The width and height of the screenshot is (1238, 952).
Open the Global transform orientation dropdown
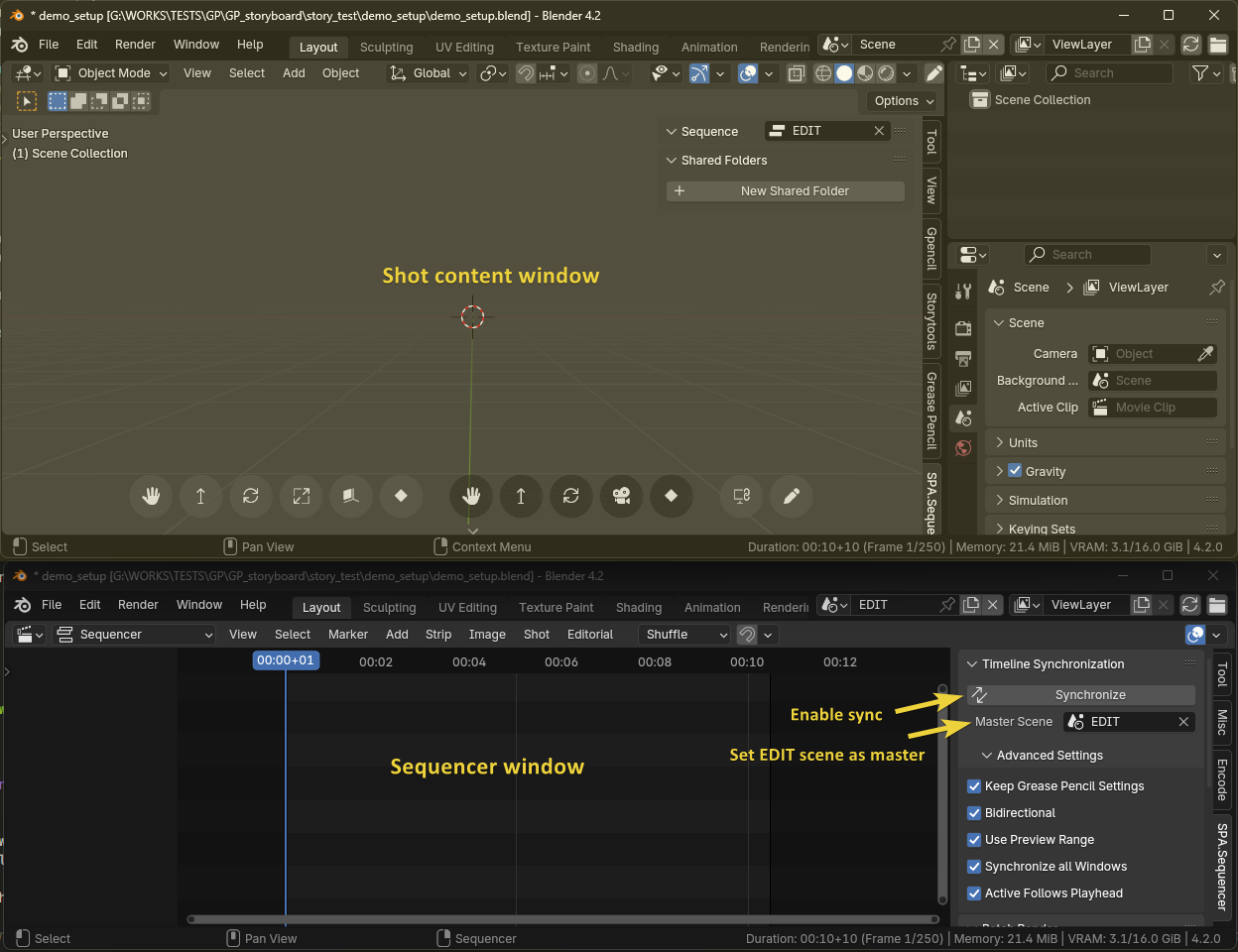pos(428,73)
